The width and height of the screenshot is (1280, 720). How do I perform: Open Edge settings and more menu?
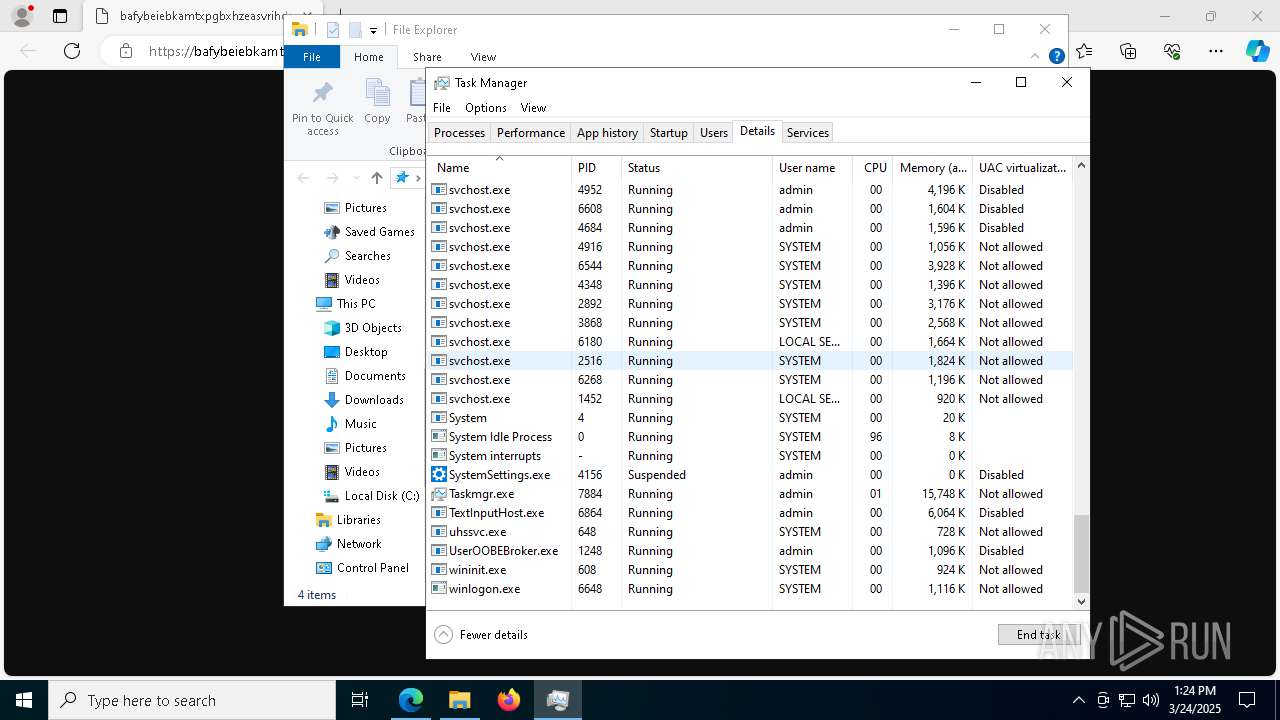(x=1216, y=51)
